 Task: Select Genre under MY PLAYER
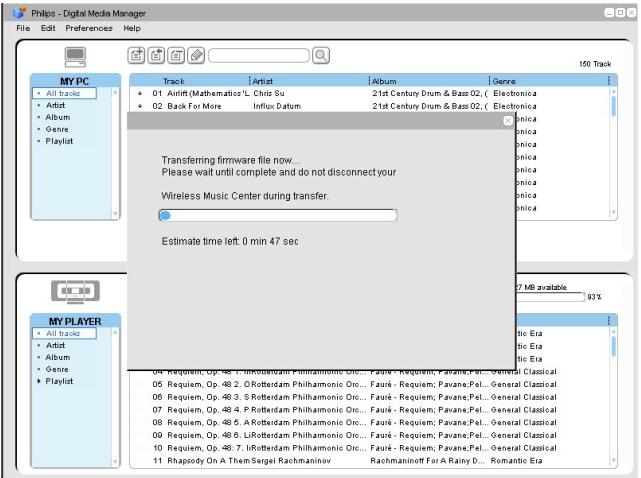click(57, 369)
